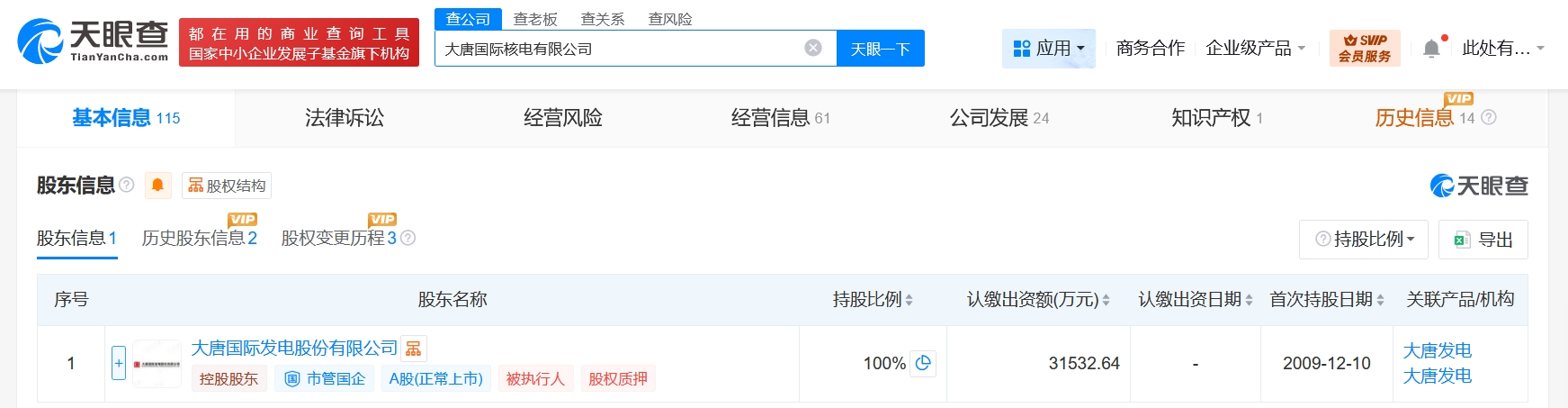Click help icon next to 历史信息
Viewport: 1568px width, 408px height.
1489,118
